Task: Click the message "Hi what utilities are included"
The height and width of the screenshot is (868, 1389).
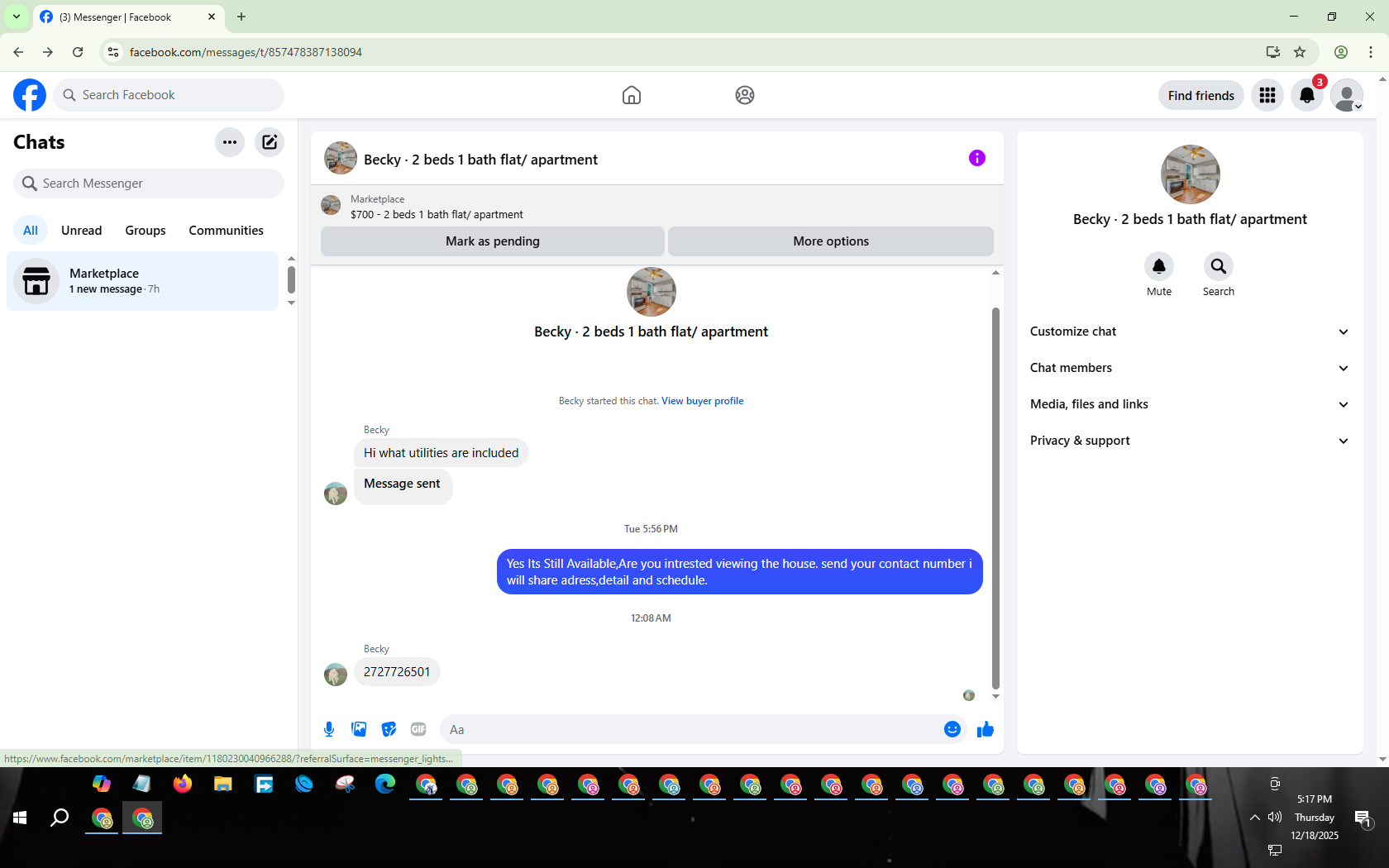Action: tap(442, 453)
